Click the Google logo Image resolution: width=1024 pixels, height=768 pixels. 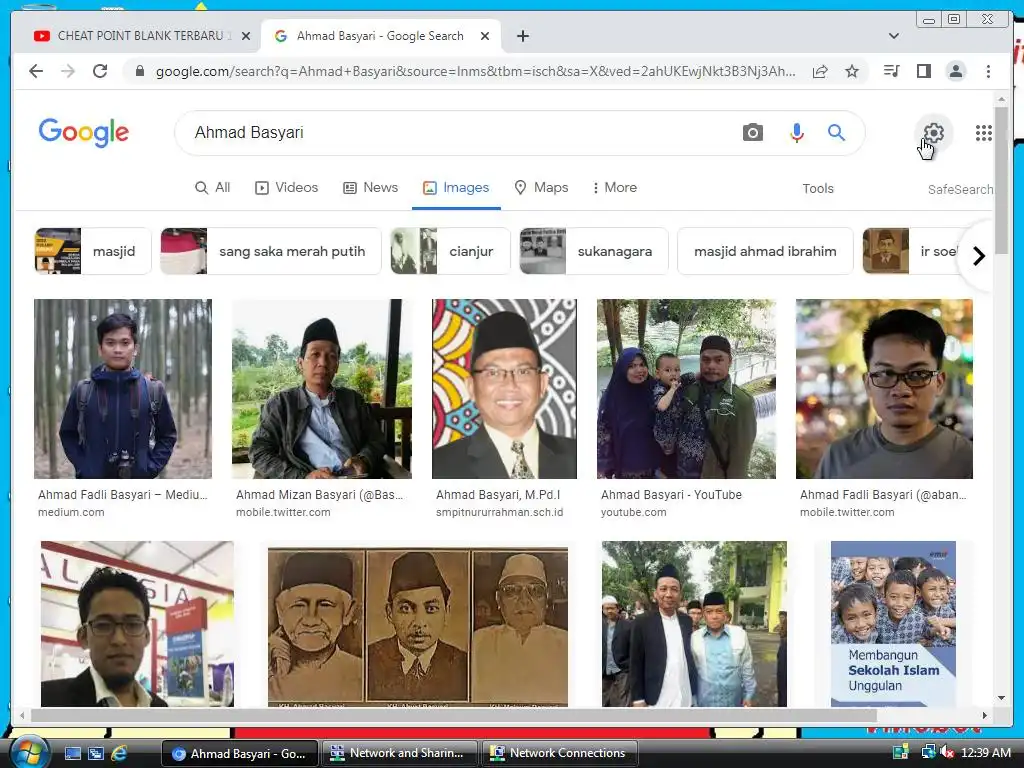tap(84, 133)
